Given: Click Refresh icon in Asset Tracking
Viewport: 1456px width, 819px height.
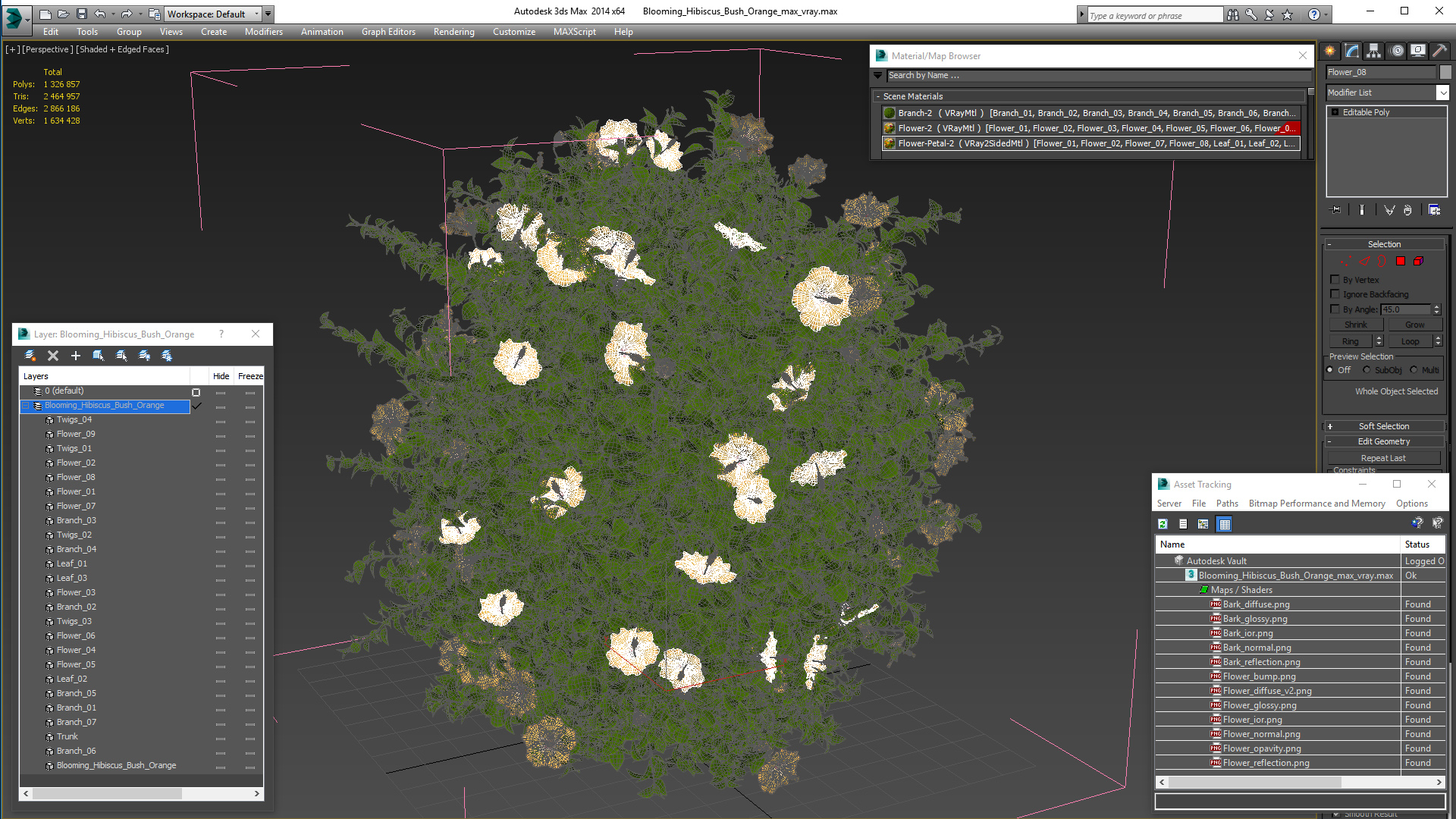Looking at the screenshot, I should tap(1163, 524).
